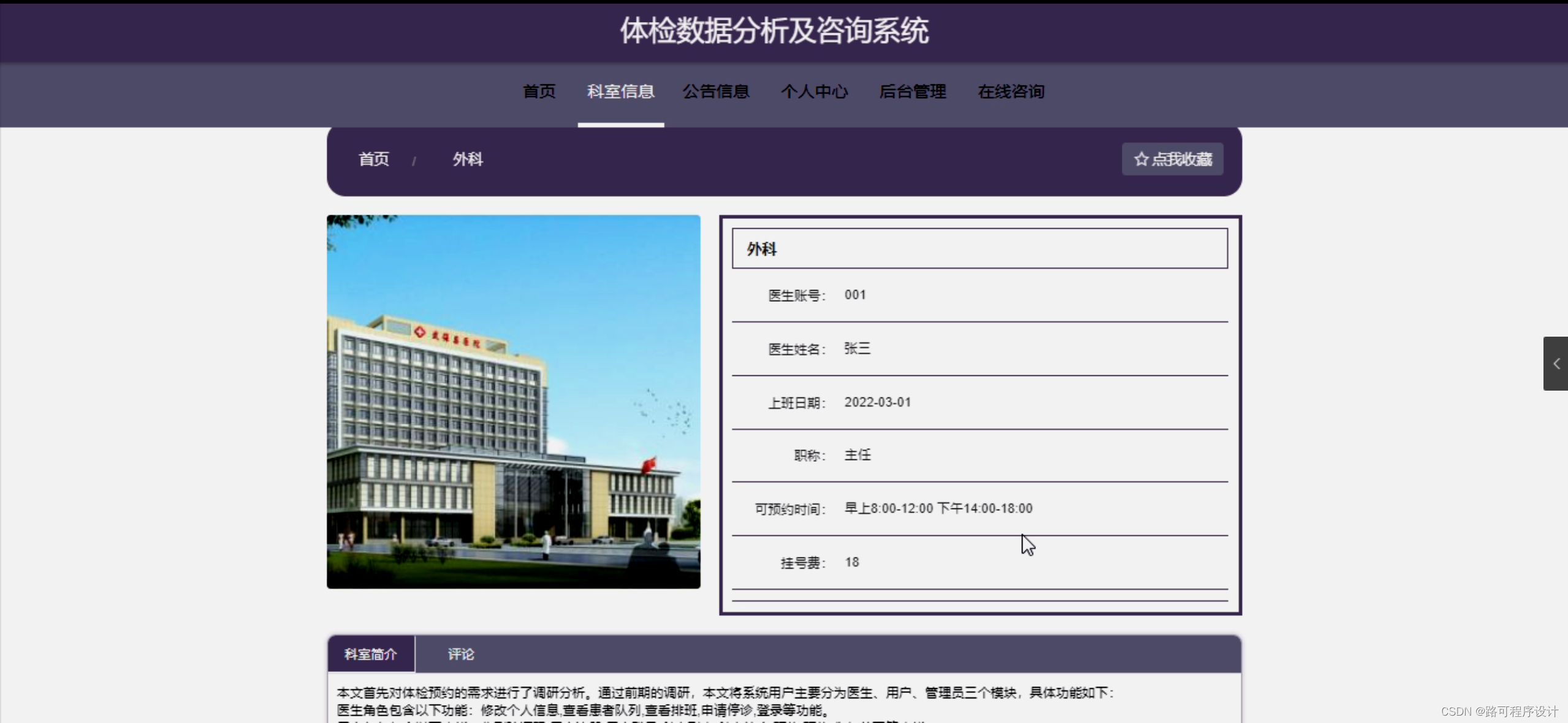Click the 外科 breadcrumb item
This screenshot has width=1568, height=723.
coord(468,159)
